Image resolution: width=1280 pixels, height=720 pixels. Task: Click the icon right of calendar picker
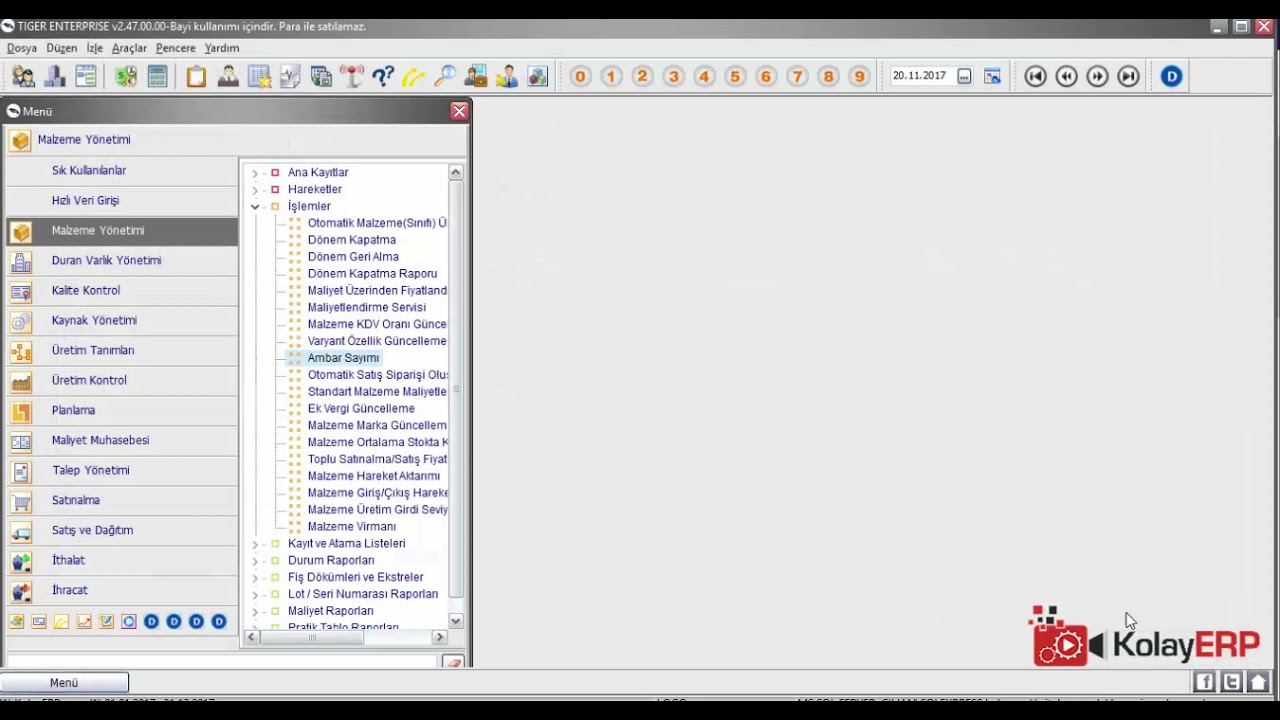tap(992, 76)
